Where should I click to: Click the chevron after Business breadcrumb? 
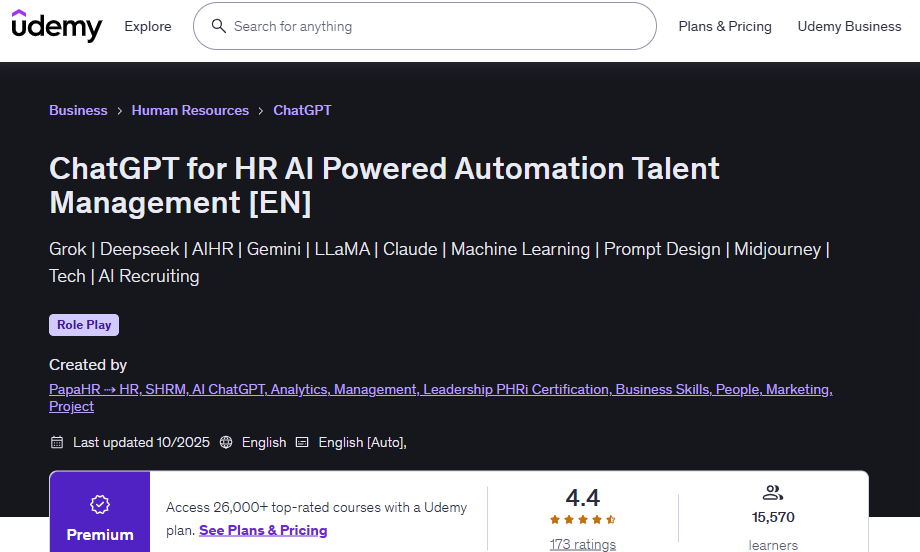coord(120,111)
